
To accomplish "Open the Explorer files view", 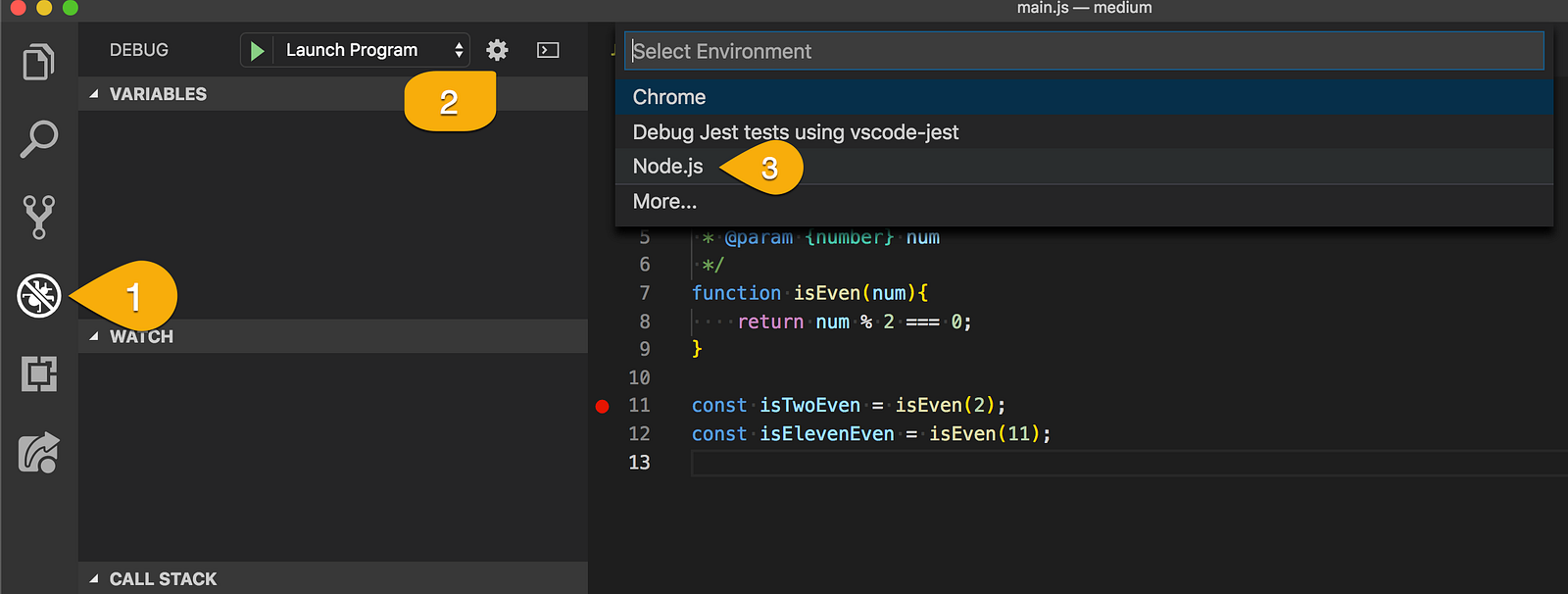I will [x=38, y=62].
